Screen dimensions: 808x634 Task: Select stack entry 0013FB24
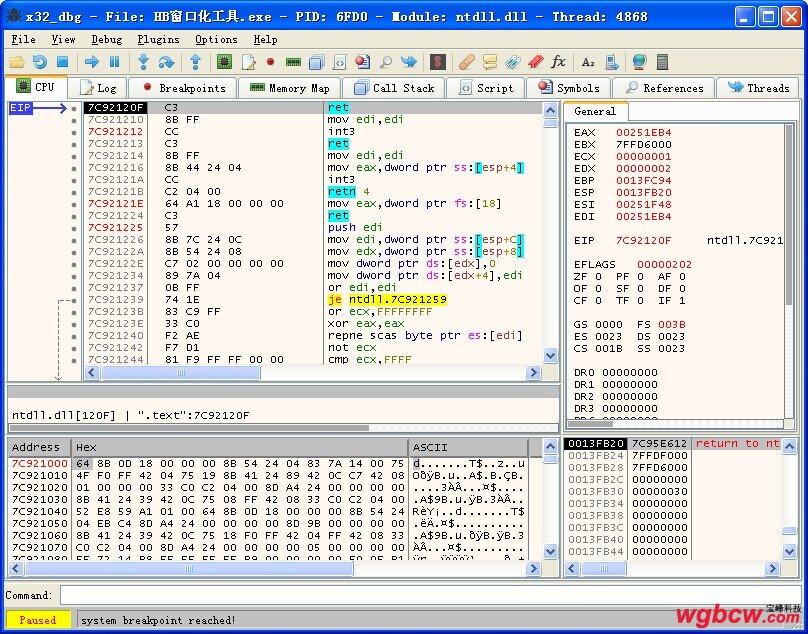[596, 456]
